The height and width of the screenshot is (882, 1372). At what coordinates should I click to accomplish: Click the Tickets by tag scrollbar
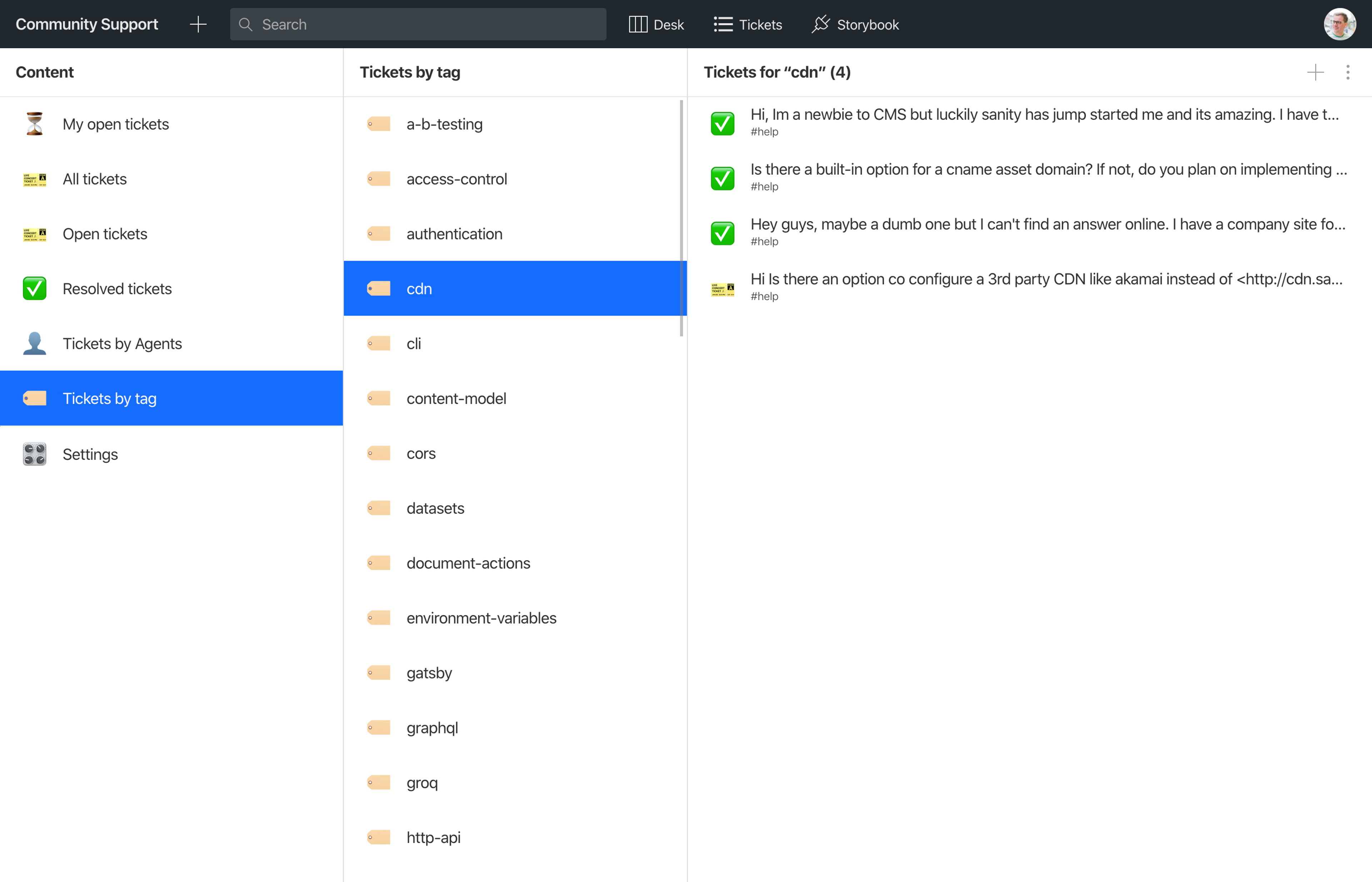coord(681,218)
